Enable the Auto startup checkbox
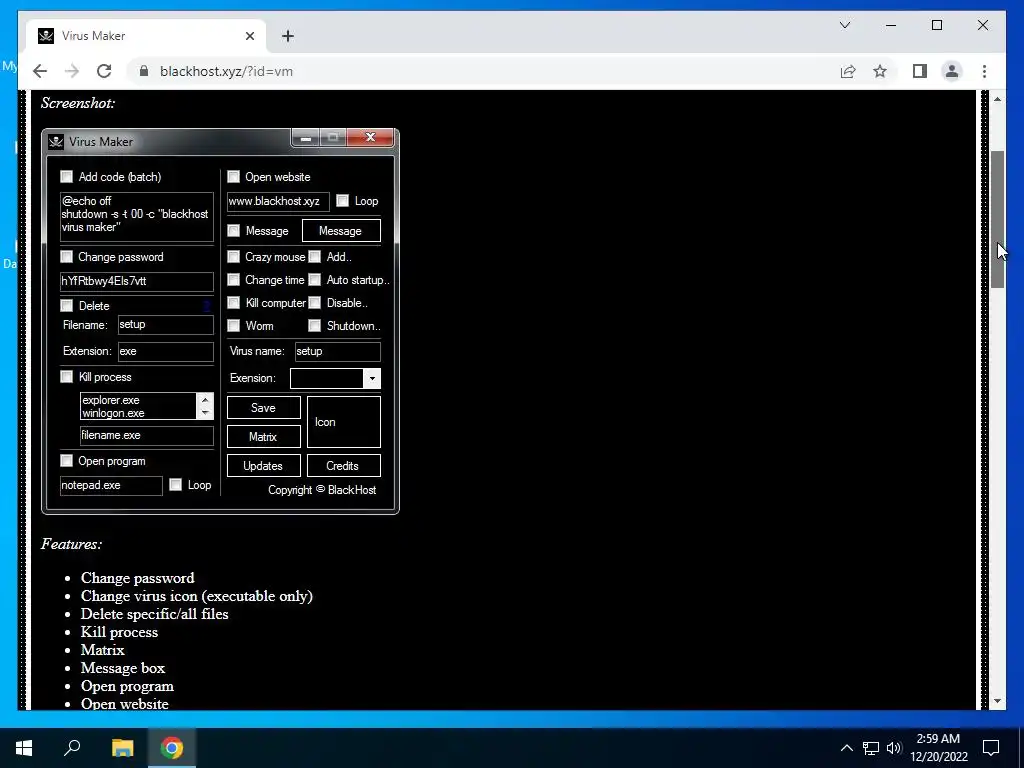Image resolution: width=1024 pixels, height=768 pixels. click(315, 280)
